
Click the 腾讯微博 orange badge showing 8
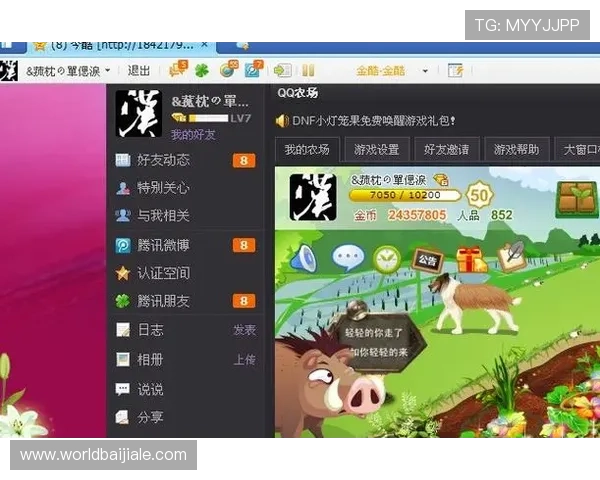point(244,245)
